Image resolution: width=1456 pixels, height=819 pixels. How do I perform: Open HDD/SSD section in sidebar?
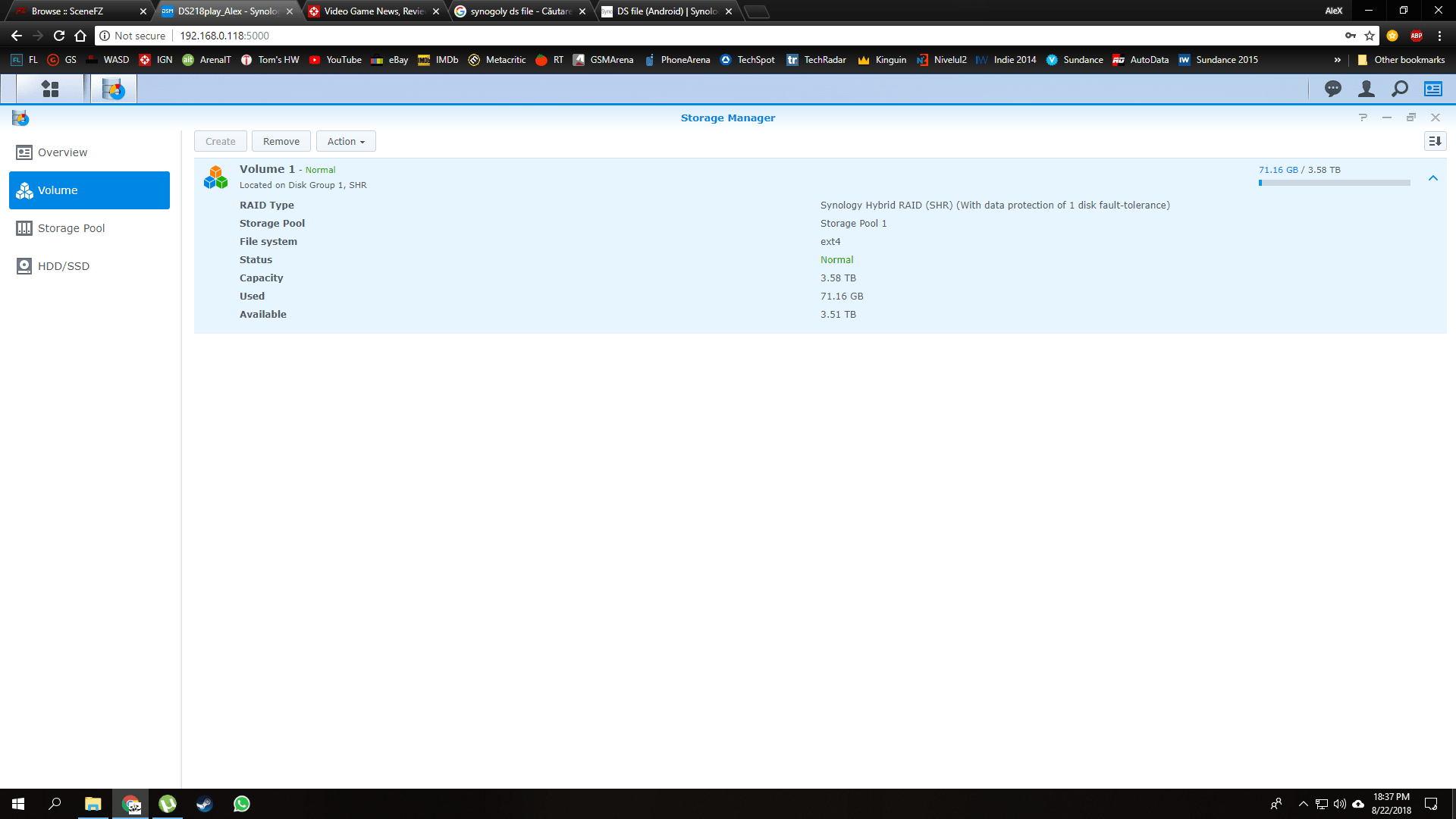pyautogui.click(x=63, y=266)
